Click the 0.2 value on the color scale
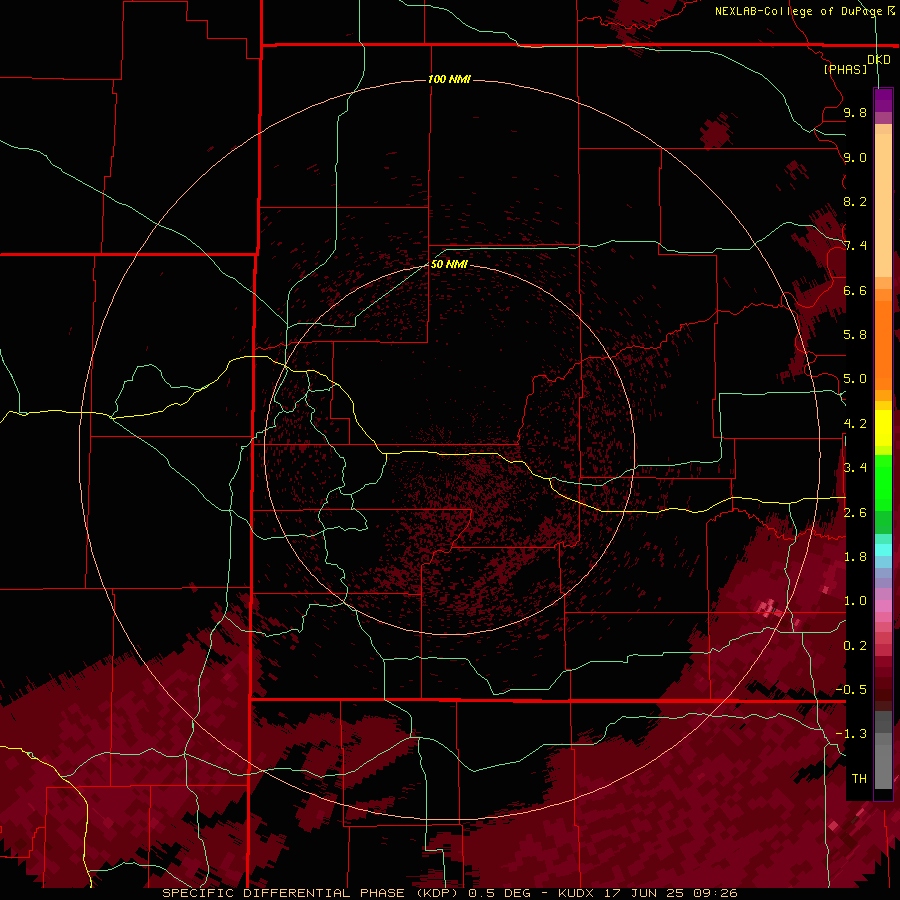 [855, 646]
